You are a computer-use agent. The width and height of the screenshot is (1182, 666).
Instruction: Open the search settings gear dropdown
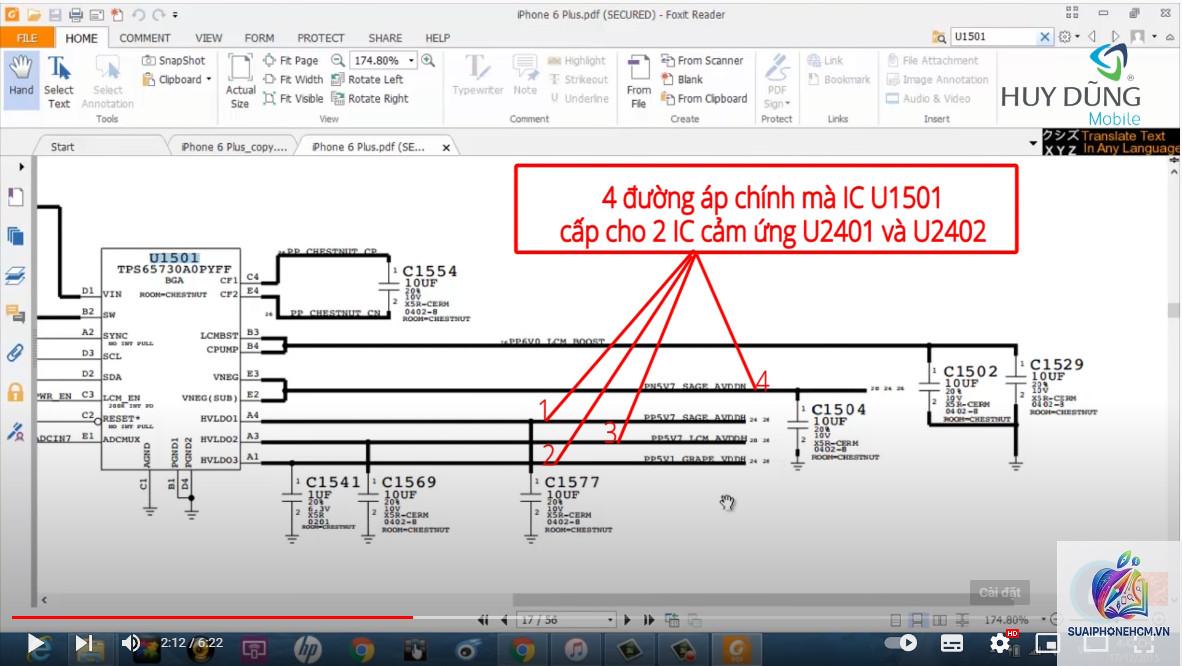1068,36
